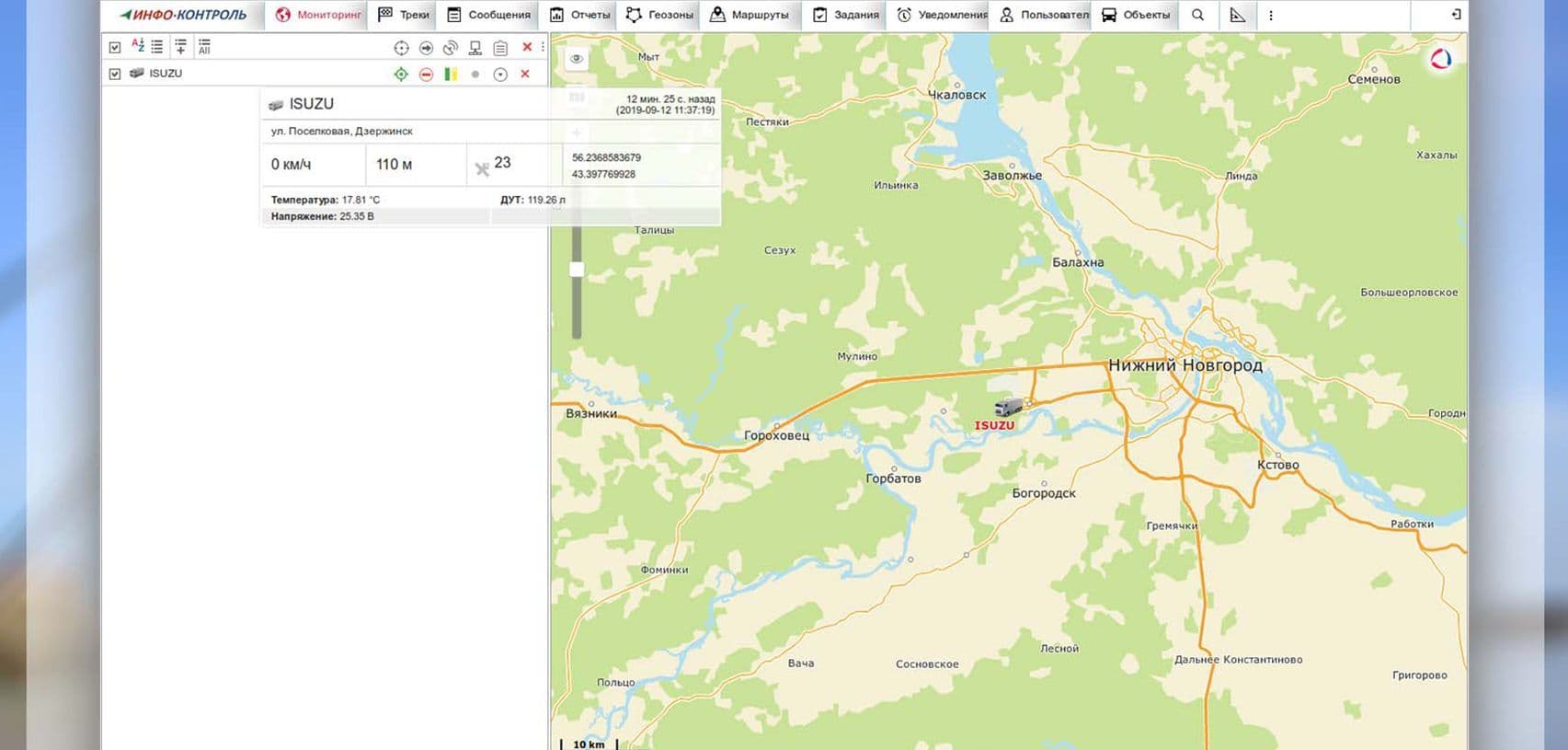Click the 110 м altitude value
The height and width of the screenshot is (750, 1568).
(x=394, y=165)
